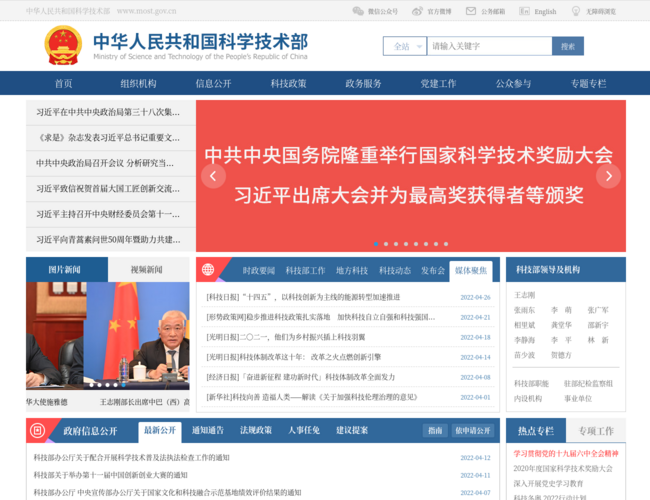The height and width of the screenshot is (500, 650).
Task: Open article [经济日报]「奋进新征程 建功新时代」
Action: click(301, 377)
